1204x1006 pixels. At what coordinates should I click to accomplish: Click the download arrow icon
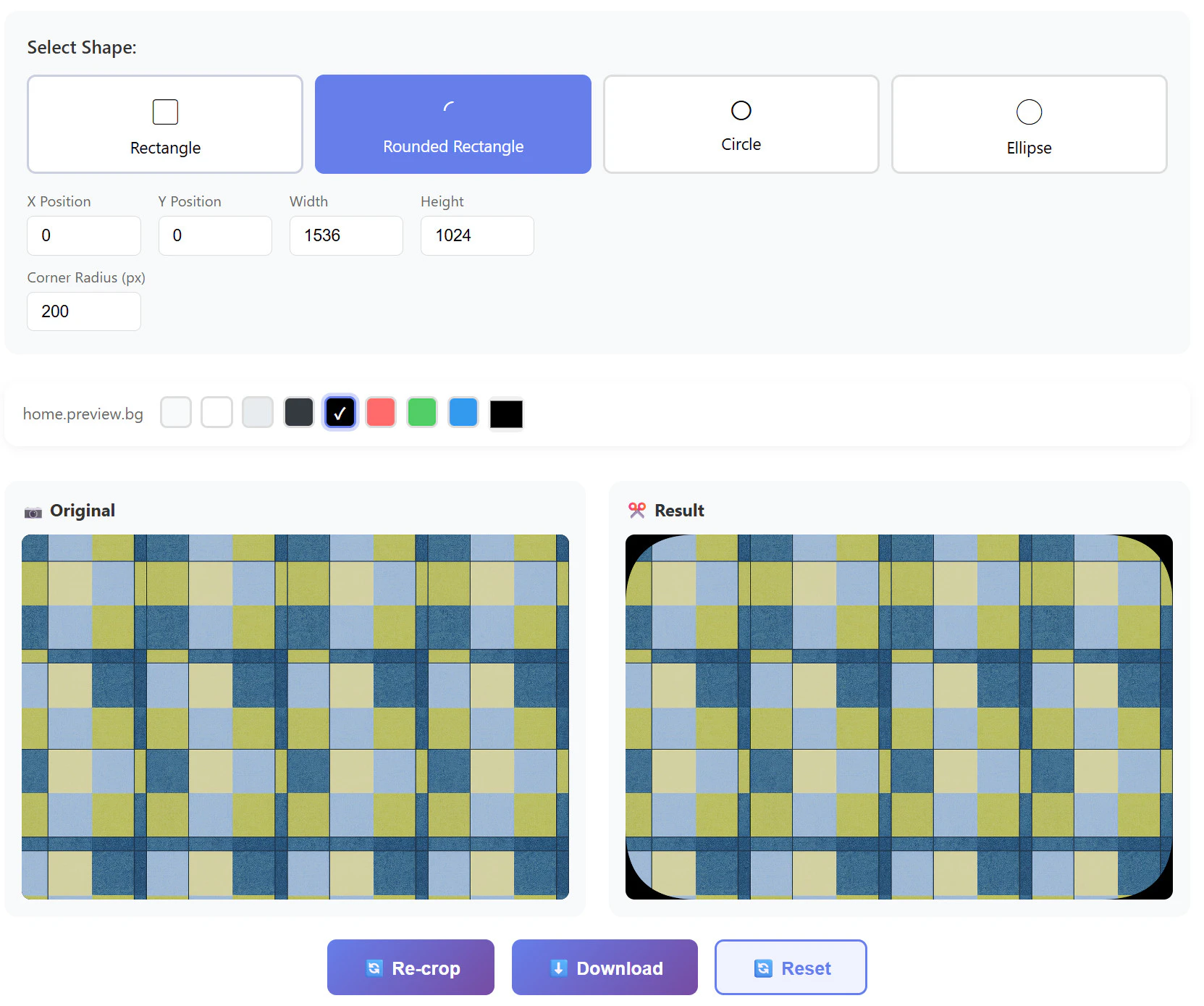point(559,968)
